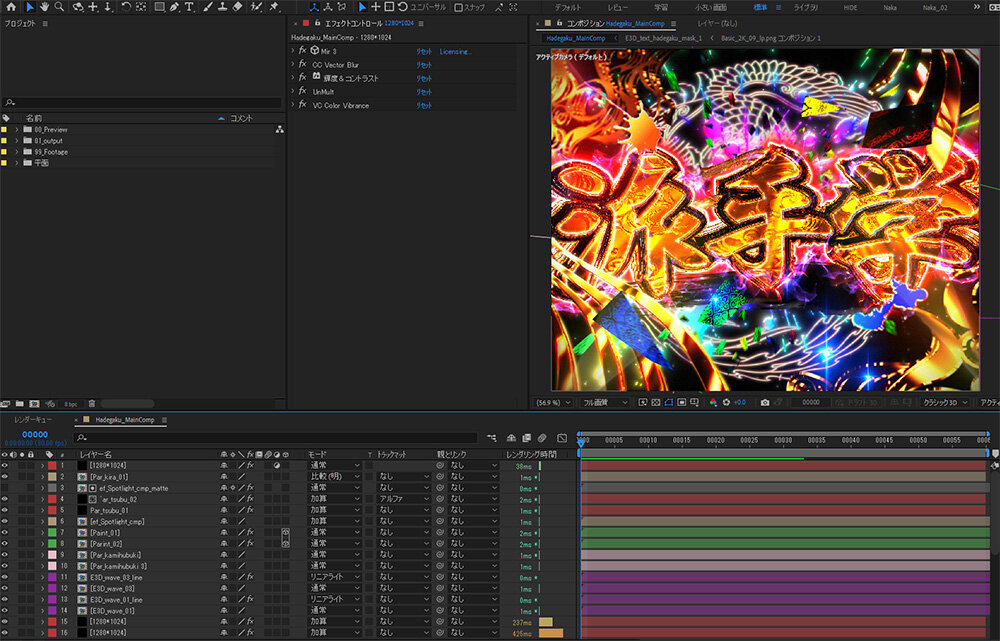Delete selected item with project trash icon

(92, 403)
